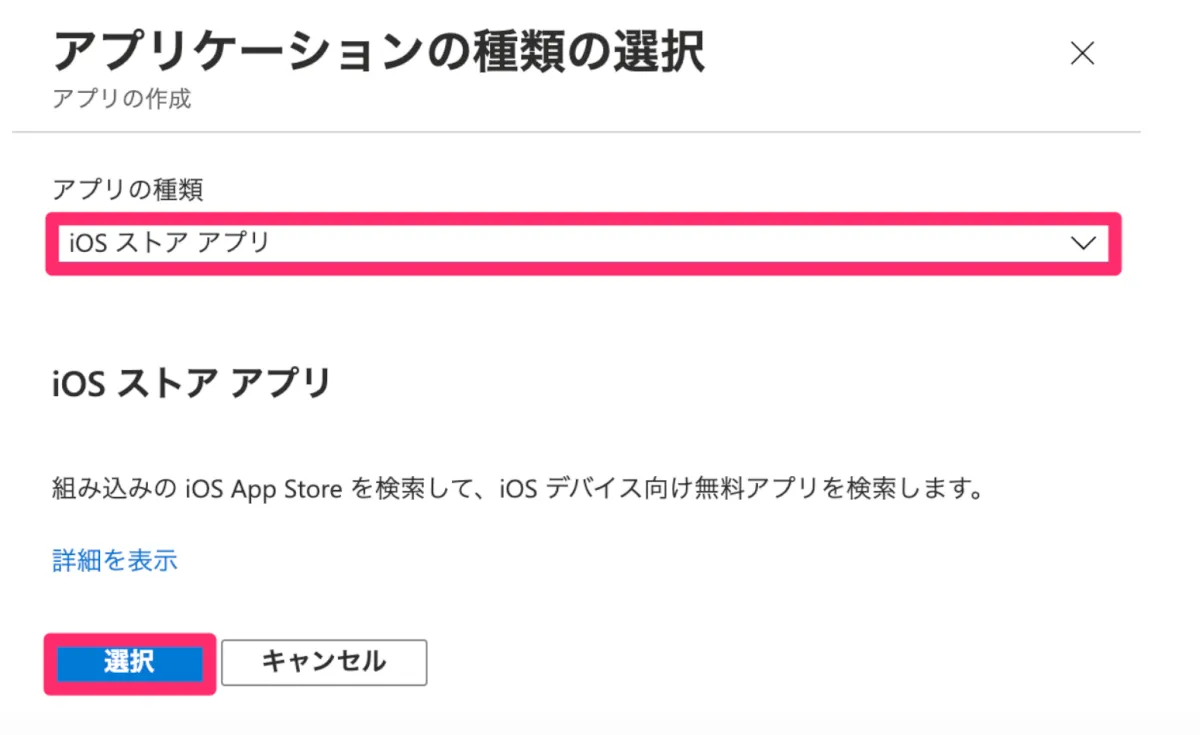
Task: Click the アプリの種類 field label
Action: (x=127, y=190)
